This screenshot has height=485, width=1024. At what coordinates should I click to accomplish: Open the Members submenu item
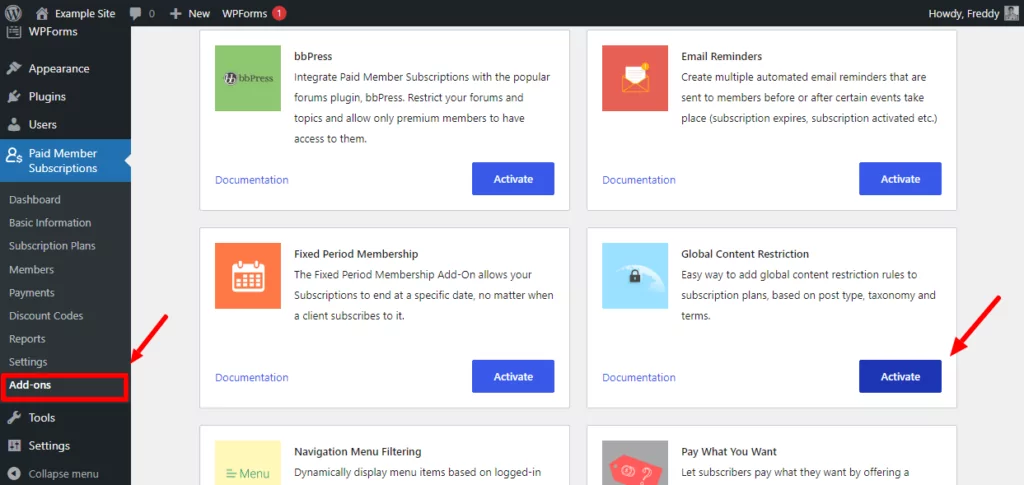31,270
